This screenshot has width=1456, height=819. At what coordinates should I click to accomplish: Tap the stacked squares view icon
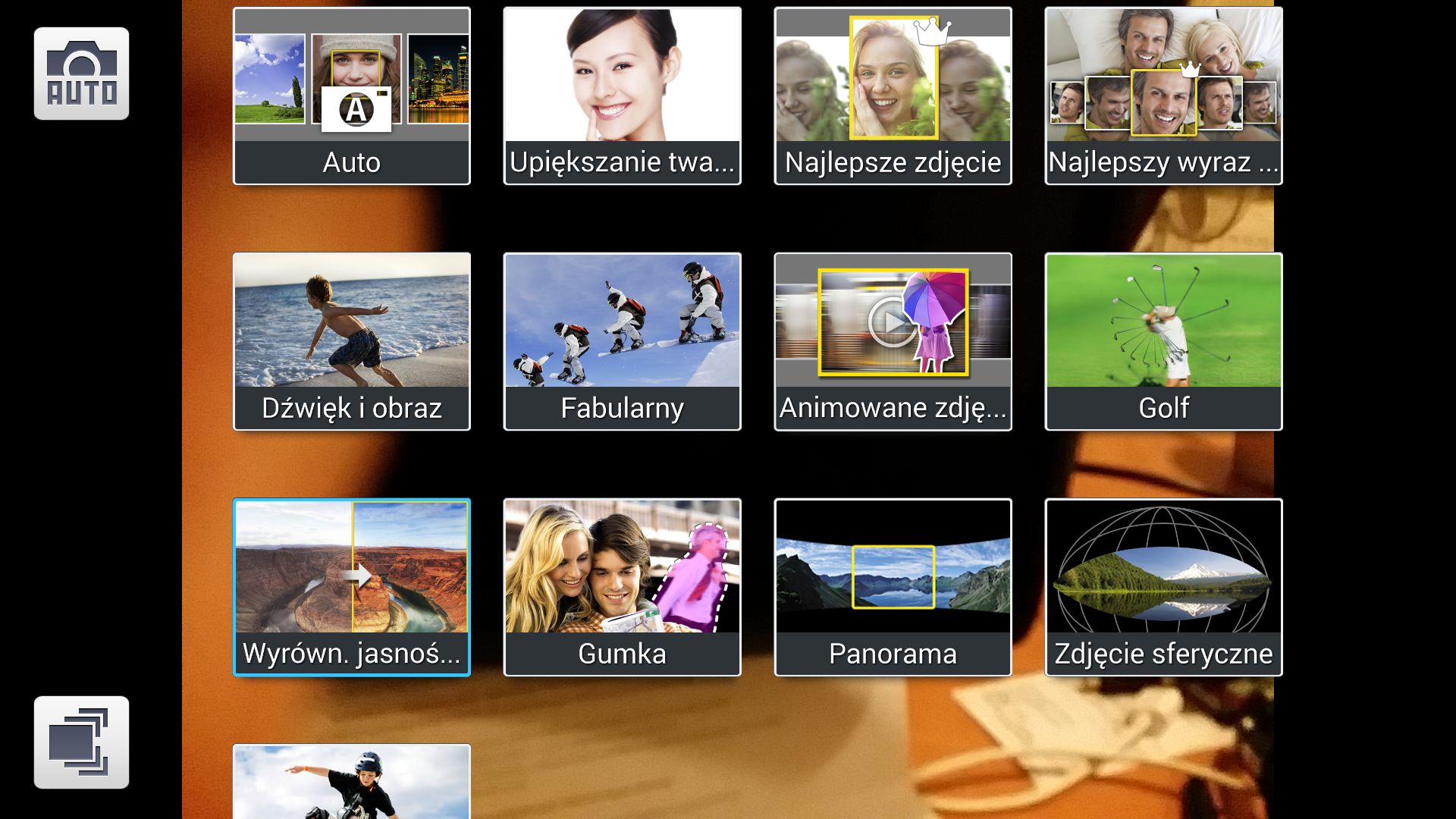click(x=81, y=742)
